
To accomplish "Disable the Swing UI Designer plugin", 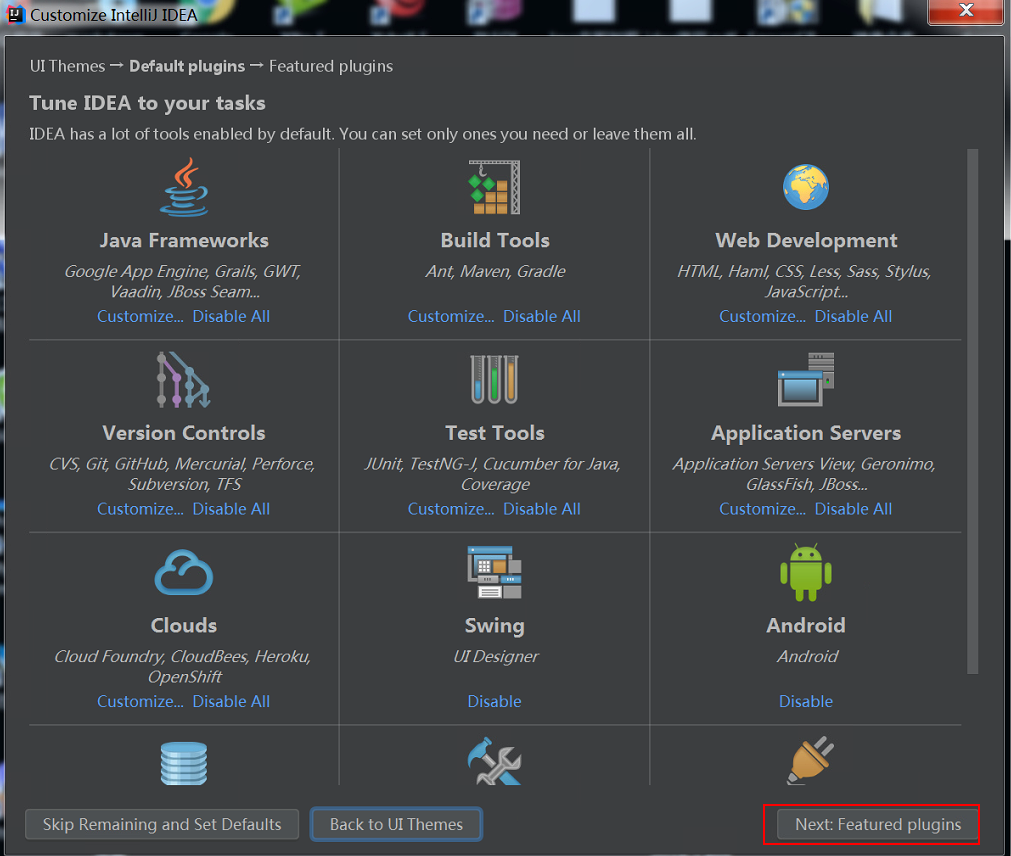I will (x=495, y=701).
